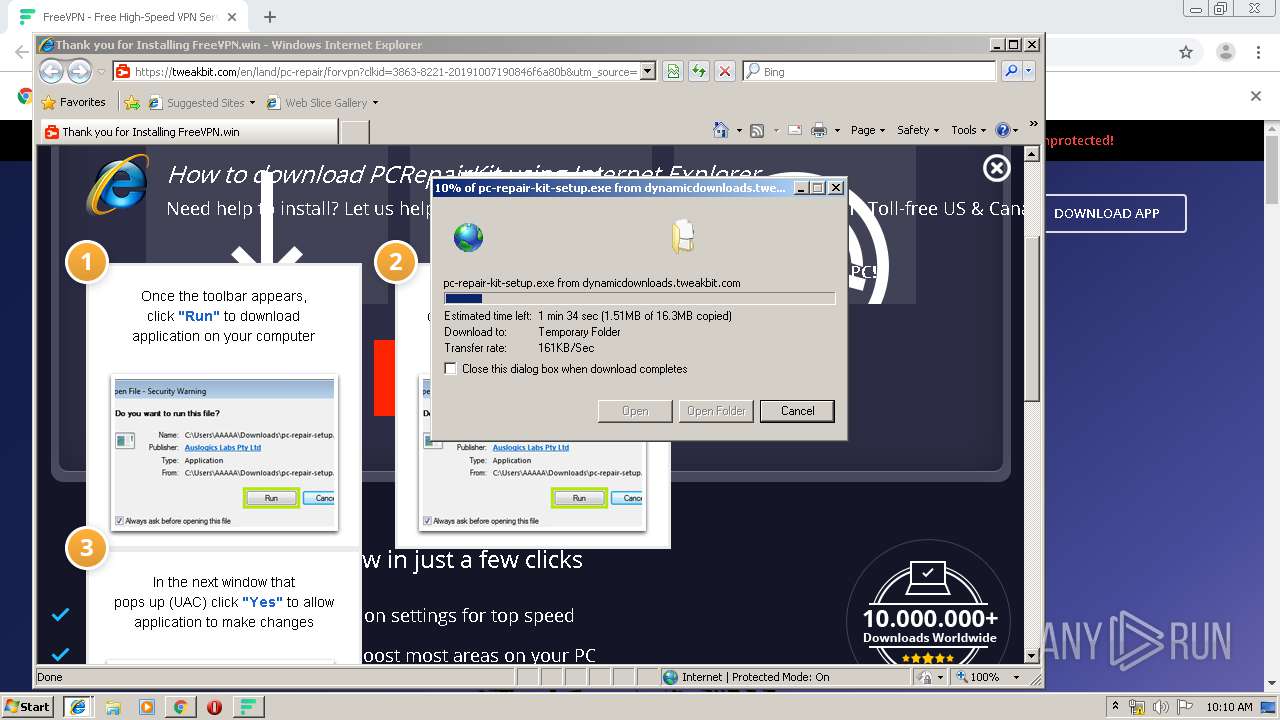Click the tweakbit.com address bar URL
The image size is (1280, 720).
click(385, 71)
